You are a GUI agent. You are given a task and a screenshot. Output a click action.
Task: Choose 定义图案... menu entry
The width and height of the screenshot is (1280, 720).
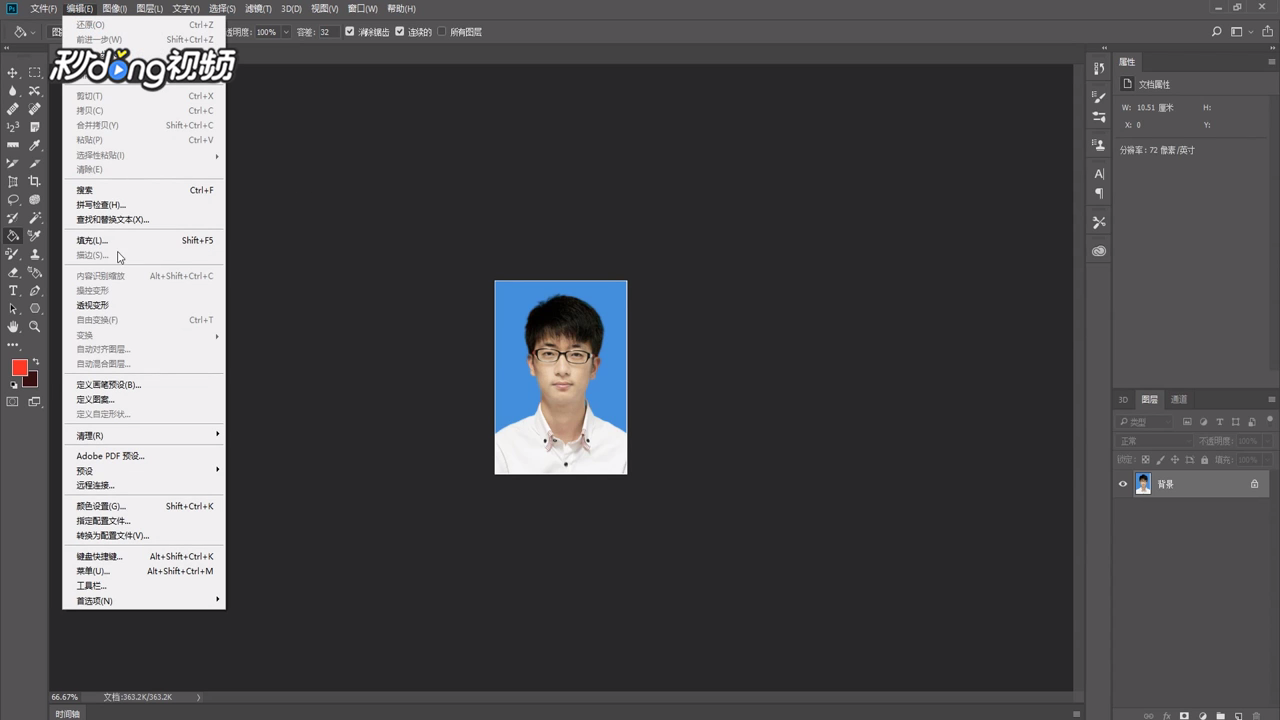pyautogui.click(x=146, y=399)
